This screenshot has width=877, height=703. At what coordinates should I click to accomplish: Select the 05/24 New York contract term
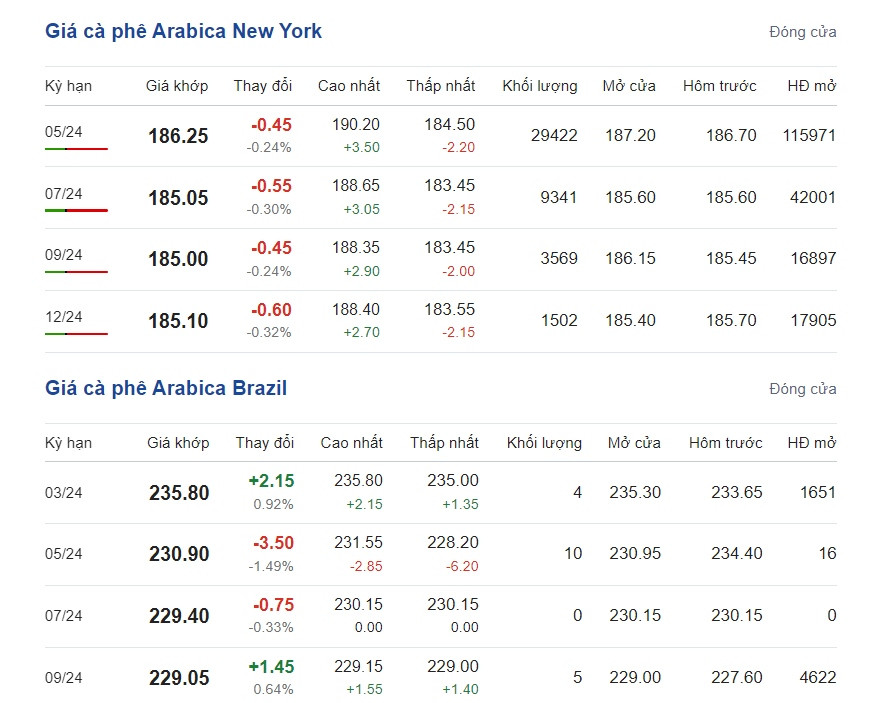(63, 132)
